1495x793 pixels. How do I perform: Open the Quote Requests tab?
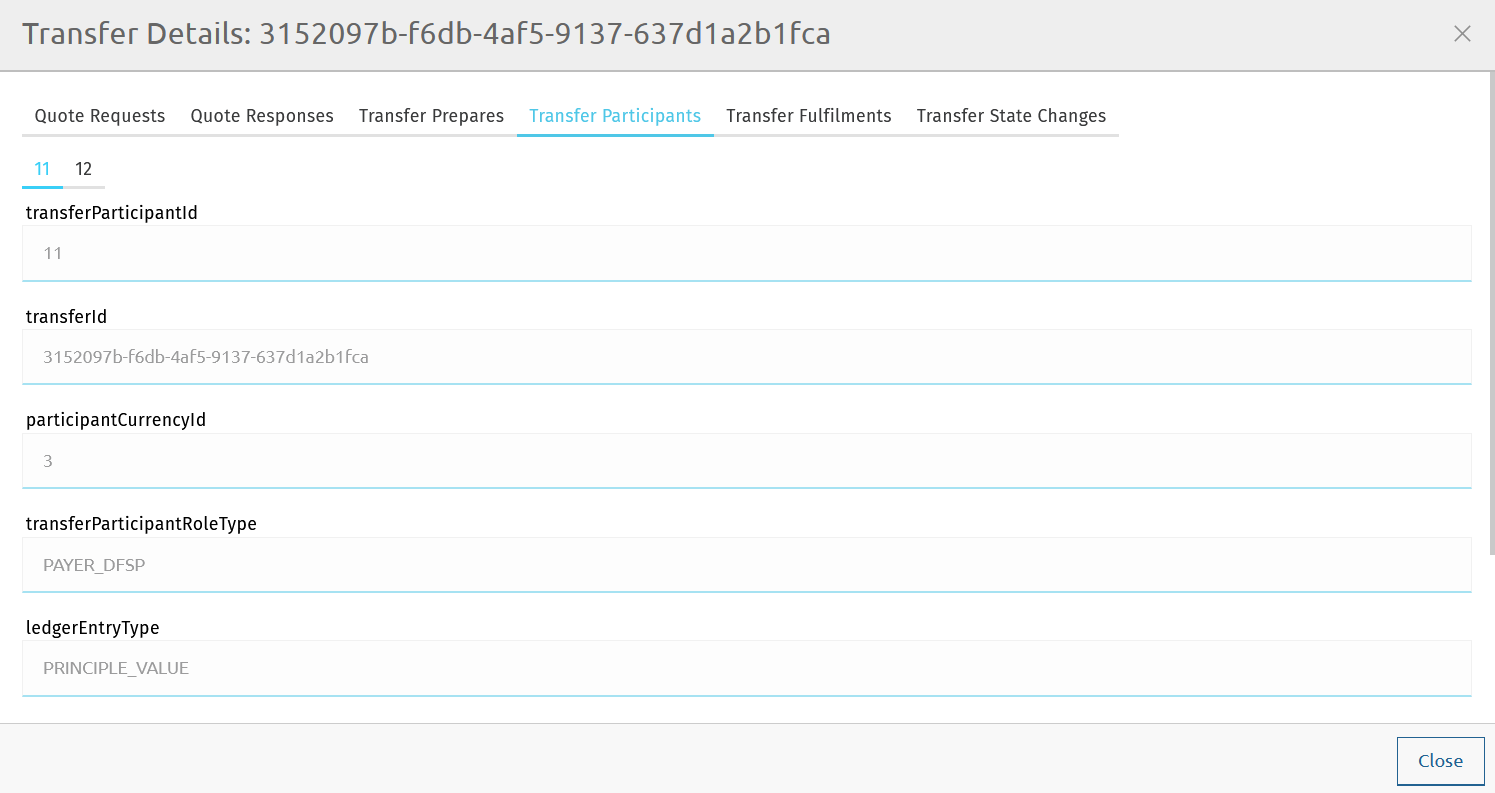pos(100,116)
